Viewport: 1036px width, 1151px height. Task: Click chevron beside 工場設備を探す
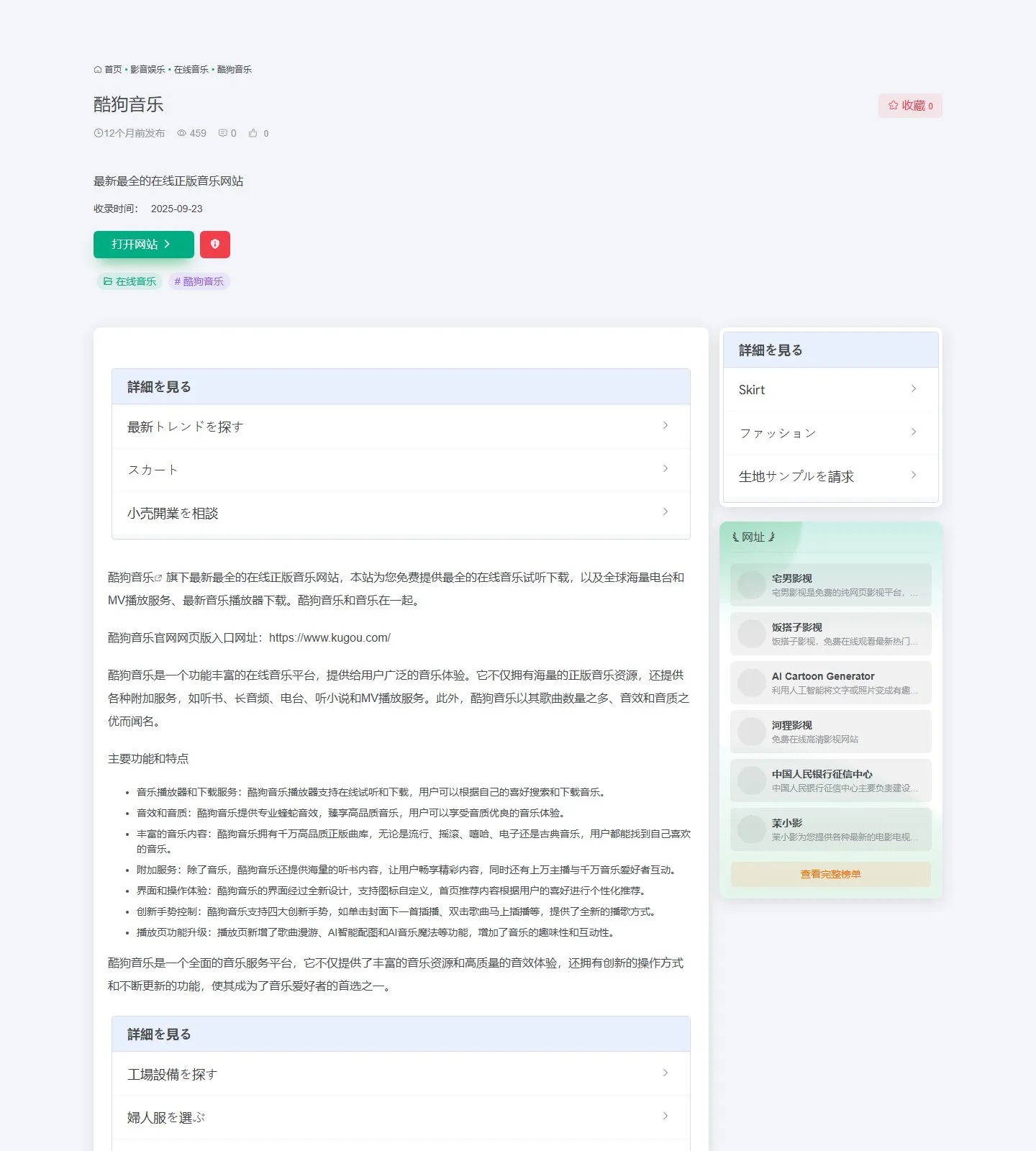665,1073
